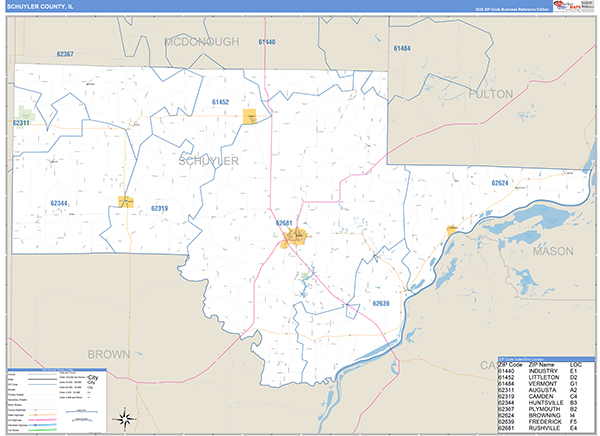Click 'RUSHVILLE' in the ZIP index table

545,428
